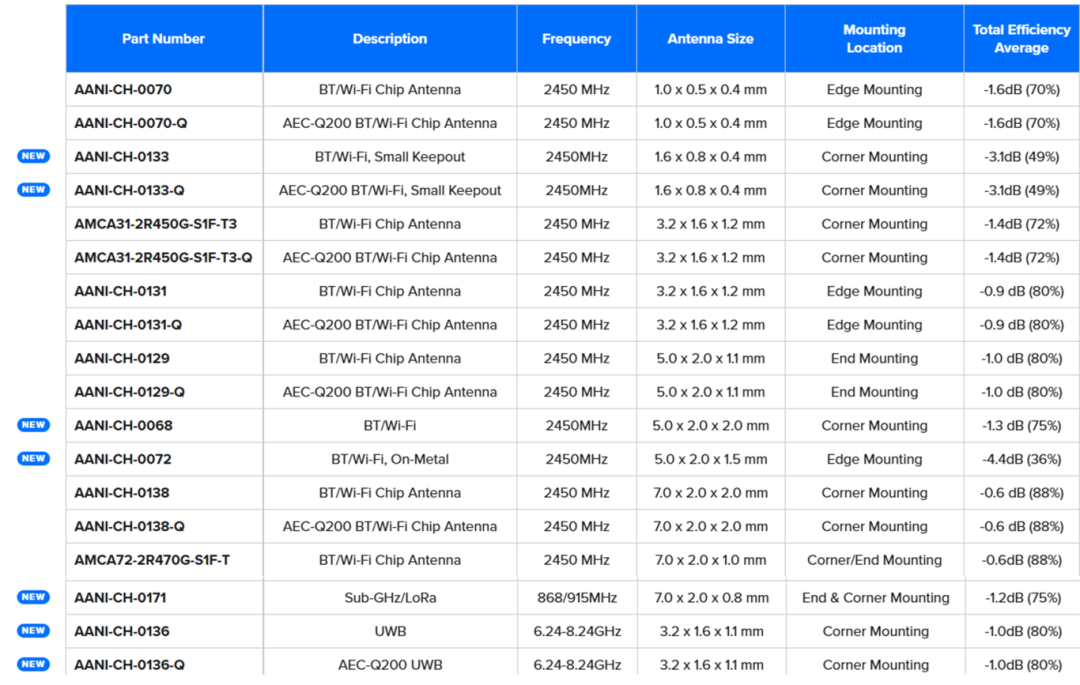Click the NEW badge next to AANI-CH-0072
The image size is (1080, 685).
33,459
